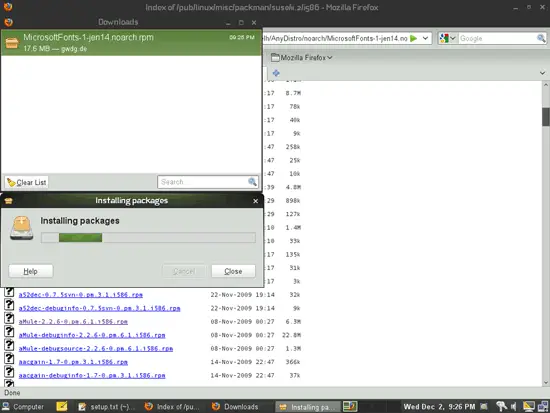Click the scrollbar up arrow
Viewport: 550px width, 413px height.
click(546, 85)
